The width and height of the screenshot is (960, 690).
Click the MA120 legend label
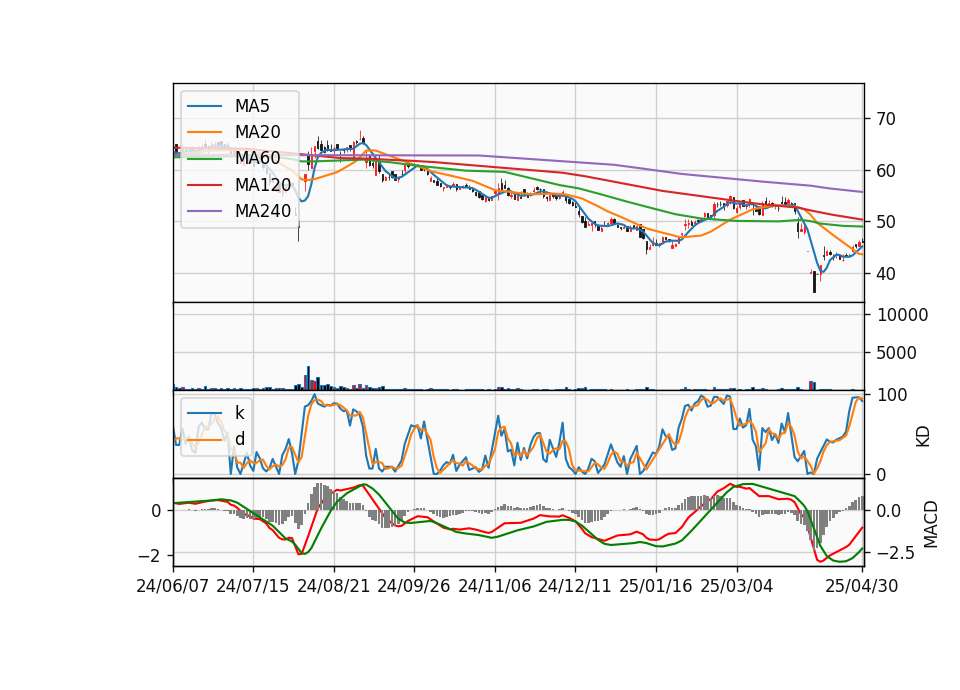click(263, 184)
